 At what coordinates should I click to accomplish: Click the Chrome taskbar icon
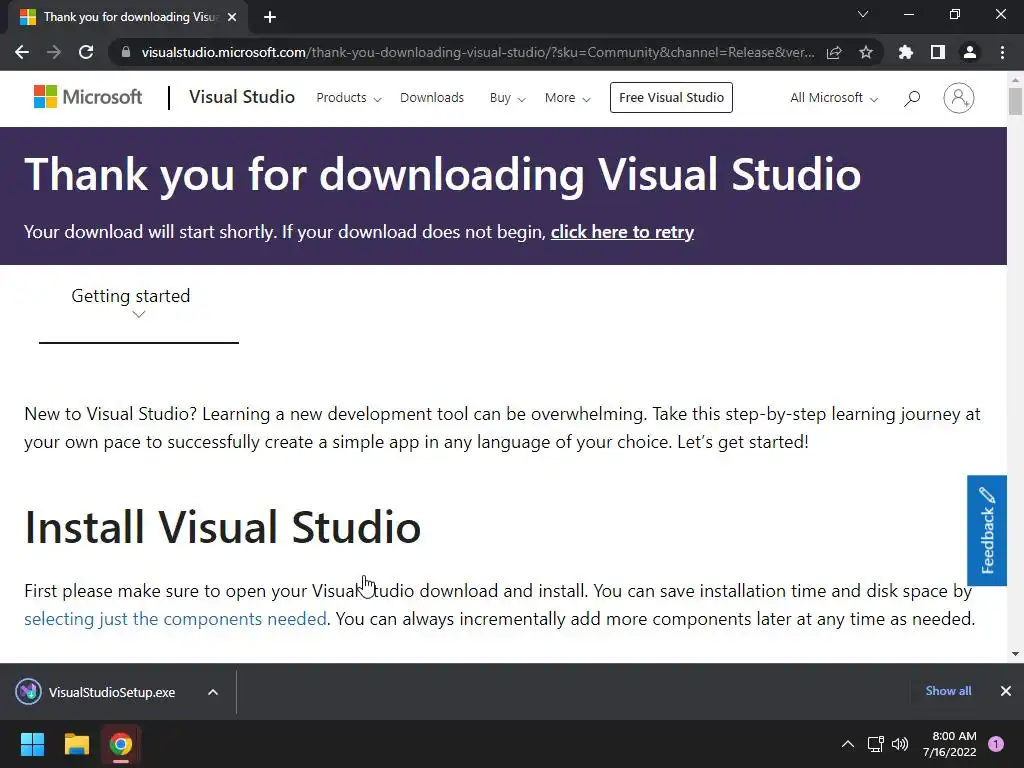pyautogui.click(x=121, y=744)
